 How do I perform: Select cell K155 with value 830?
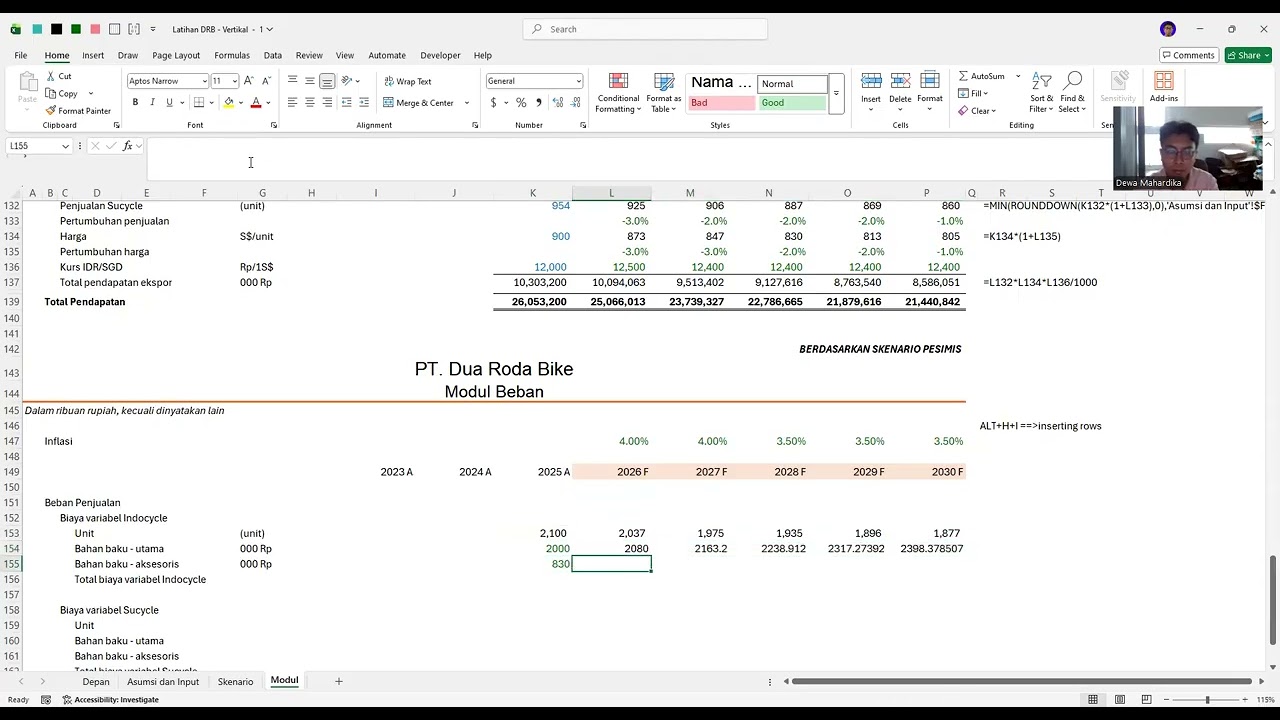pyautogui.click(x=533, y=564)
